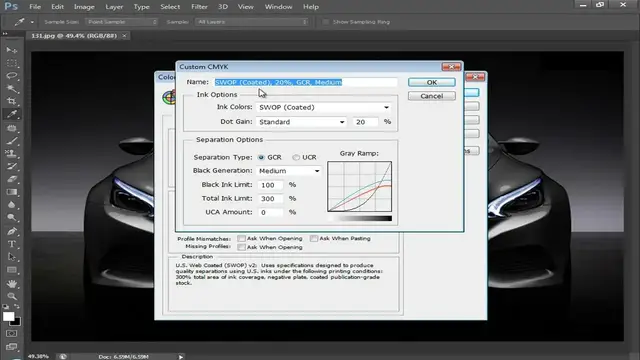Select the Rectangular Marquee tool
The image size is (640, 360).
(x=12, y=63)
